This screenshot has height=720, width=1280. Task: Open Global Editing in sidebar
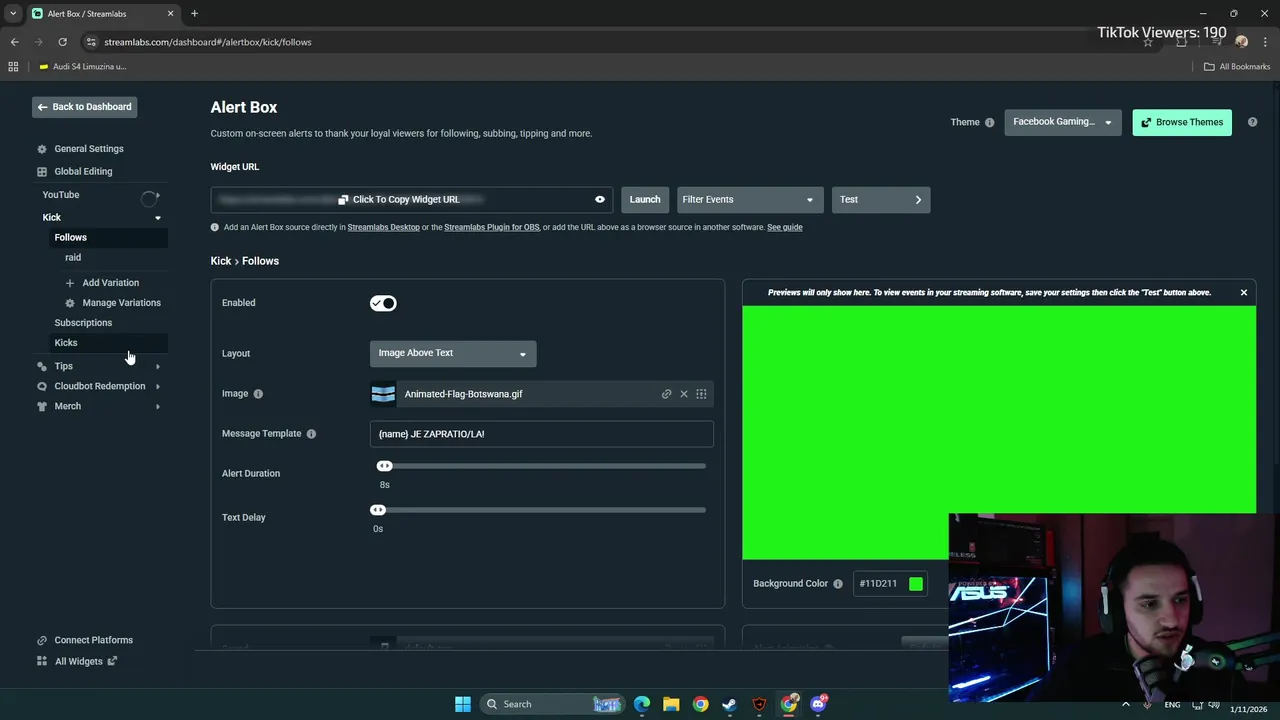pyautogui.click(x=83, y=171)
